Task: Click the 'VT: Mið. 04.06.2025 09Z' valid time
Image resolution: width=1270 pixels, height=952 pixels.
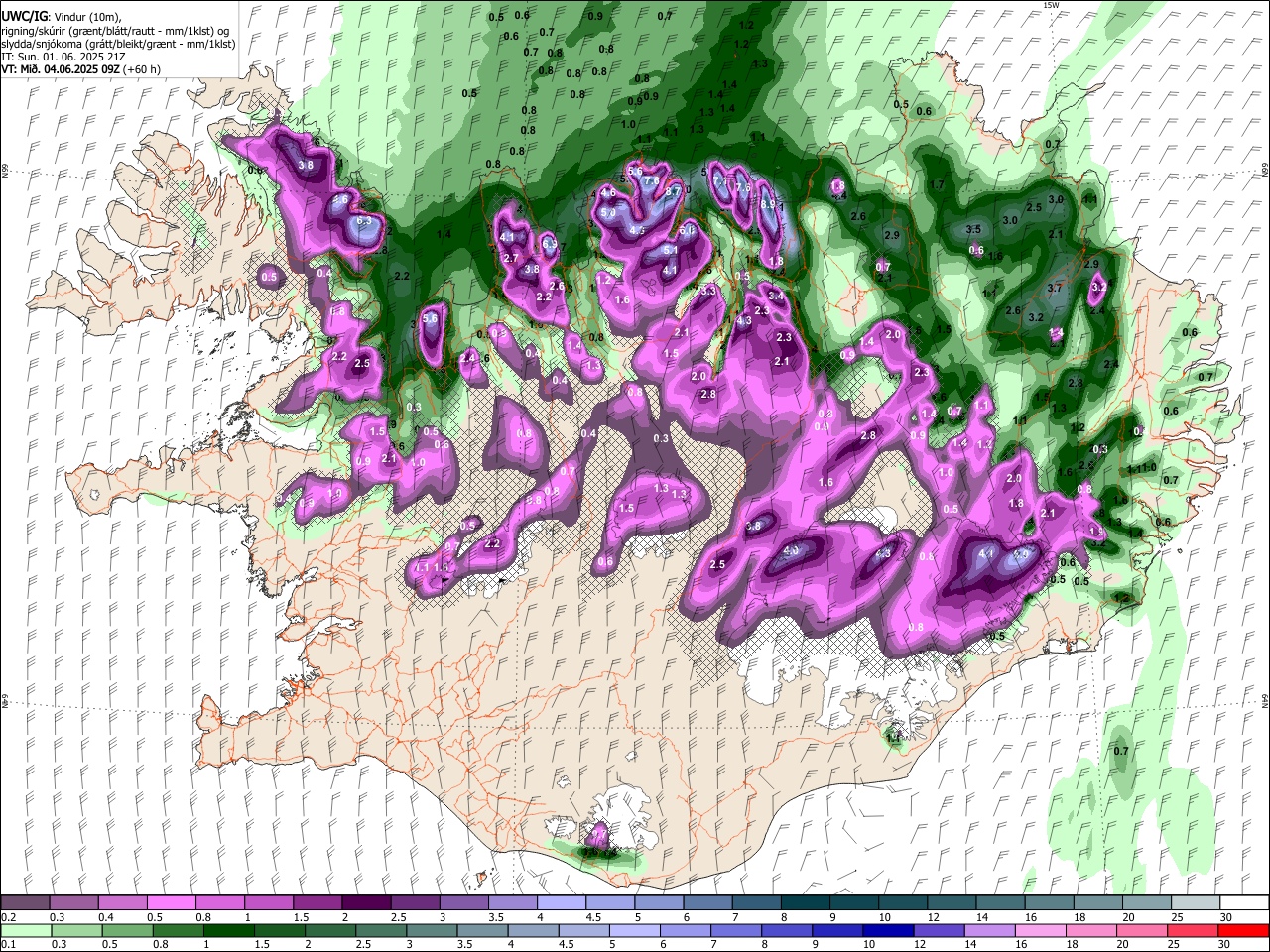Action: coord(62,70)
